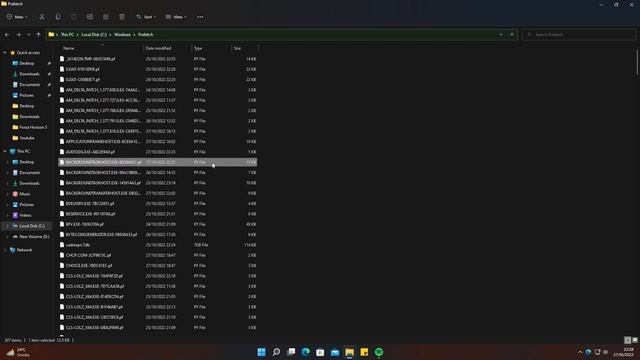Expand the Network tree node

click(5, 250)
